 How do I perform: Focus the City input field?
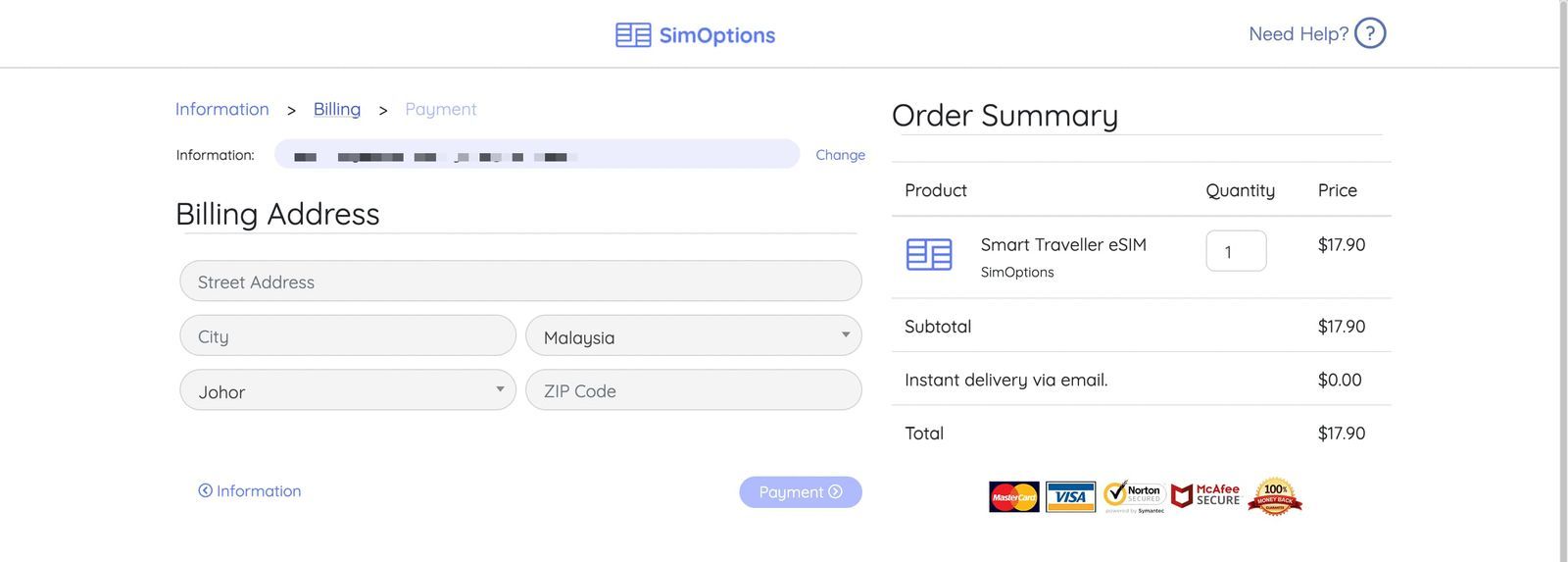348,335
